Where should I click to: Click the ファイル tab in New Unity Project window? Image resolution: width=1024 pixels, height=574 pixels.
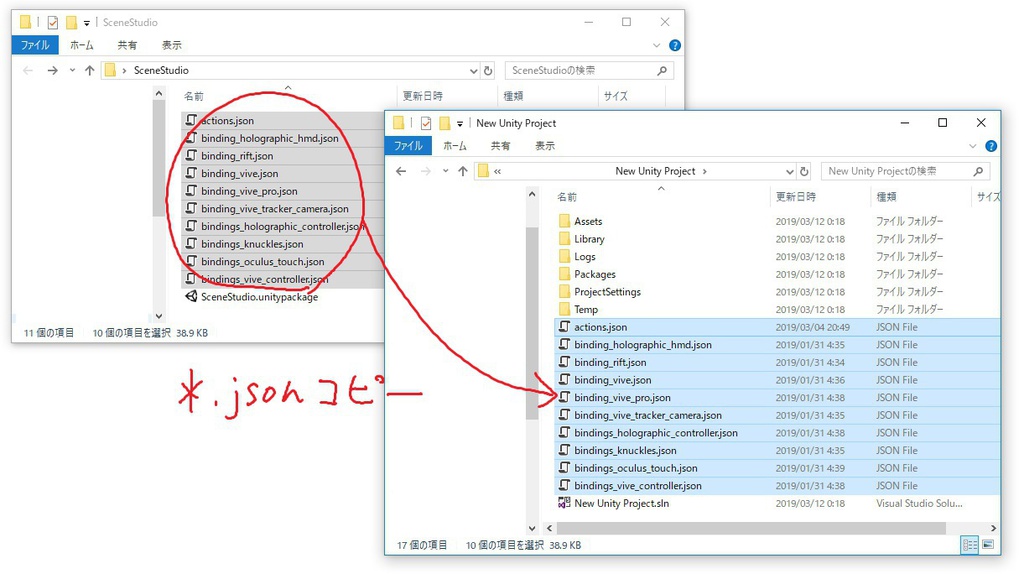408,146
